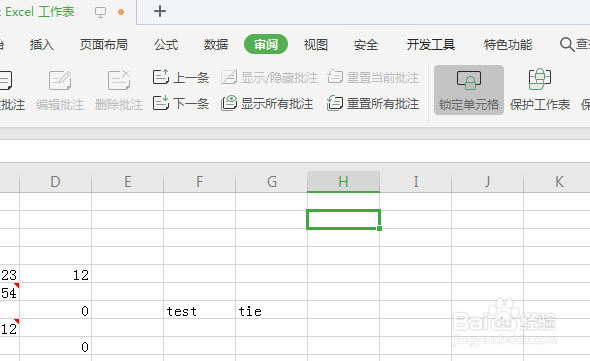The width and height of the screenshot is (590, 361).
Task: Switch to the Formulas (公式) tab
Action: [x=166, y=44]
